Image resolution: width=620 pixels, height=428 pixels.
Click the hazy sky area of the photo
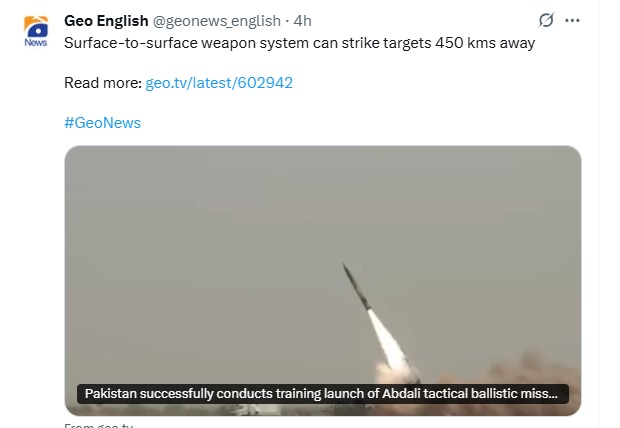(200, 220)
